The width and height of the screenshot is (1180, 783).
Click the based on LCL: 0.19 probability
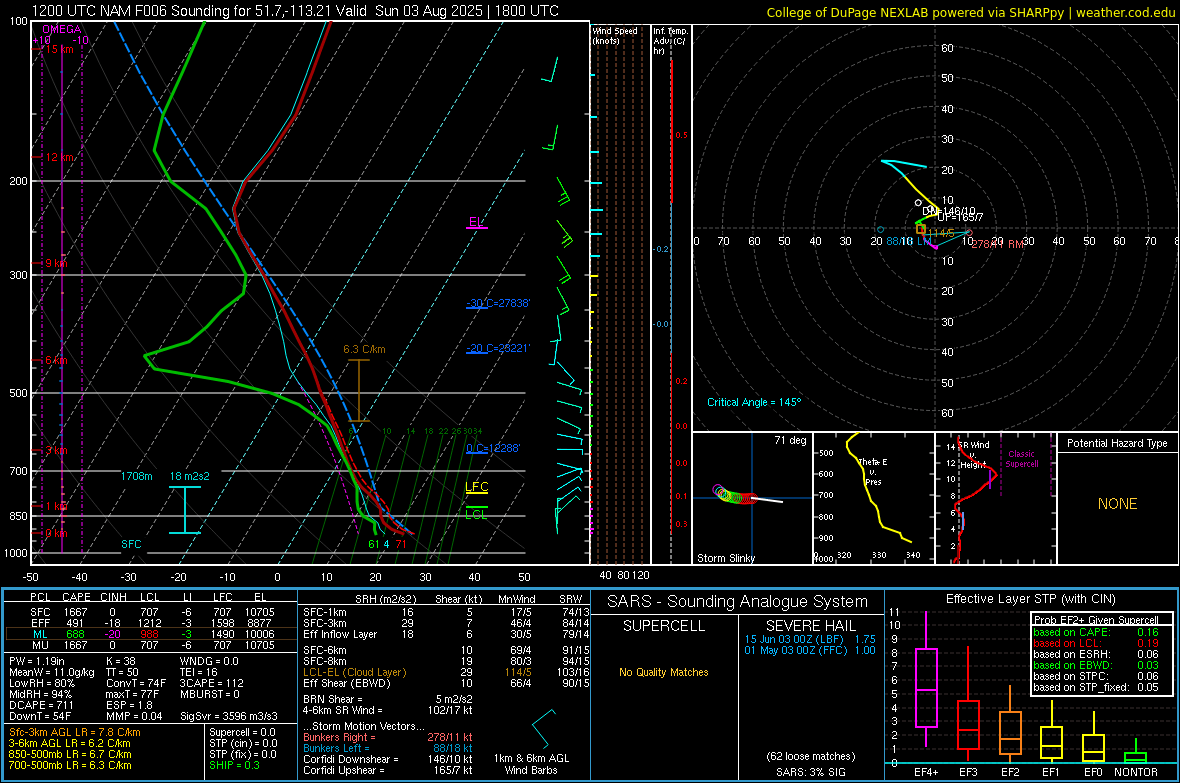point(1096,643)
